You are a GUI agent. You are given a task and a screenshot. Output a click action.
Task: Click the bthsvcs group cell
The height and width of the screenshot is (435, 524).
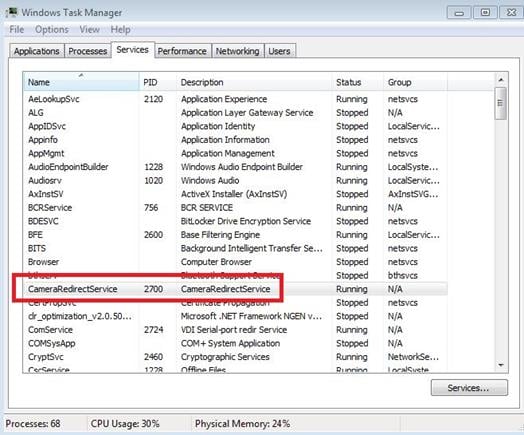tap(403, 276)
